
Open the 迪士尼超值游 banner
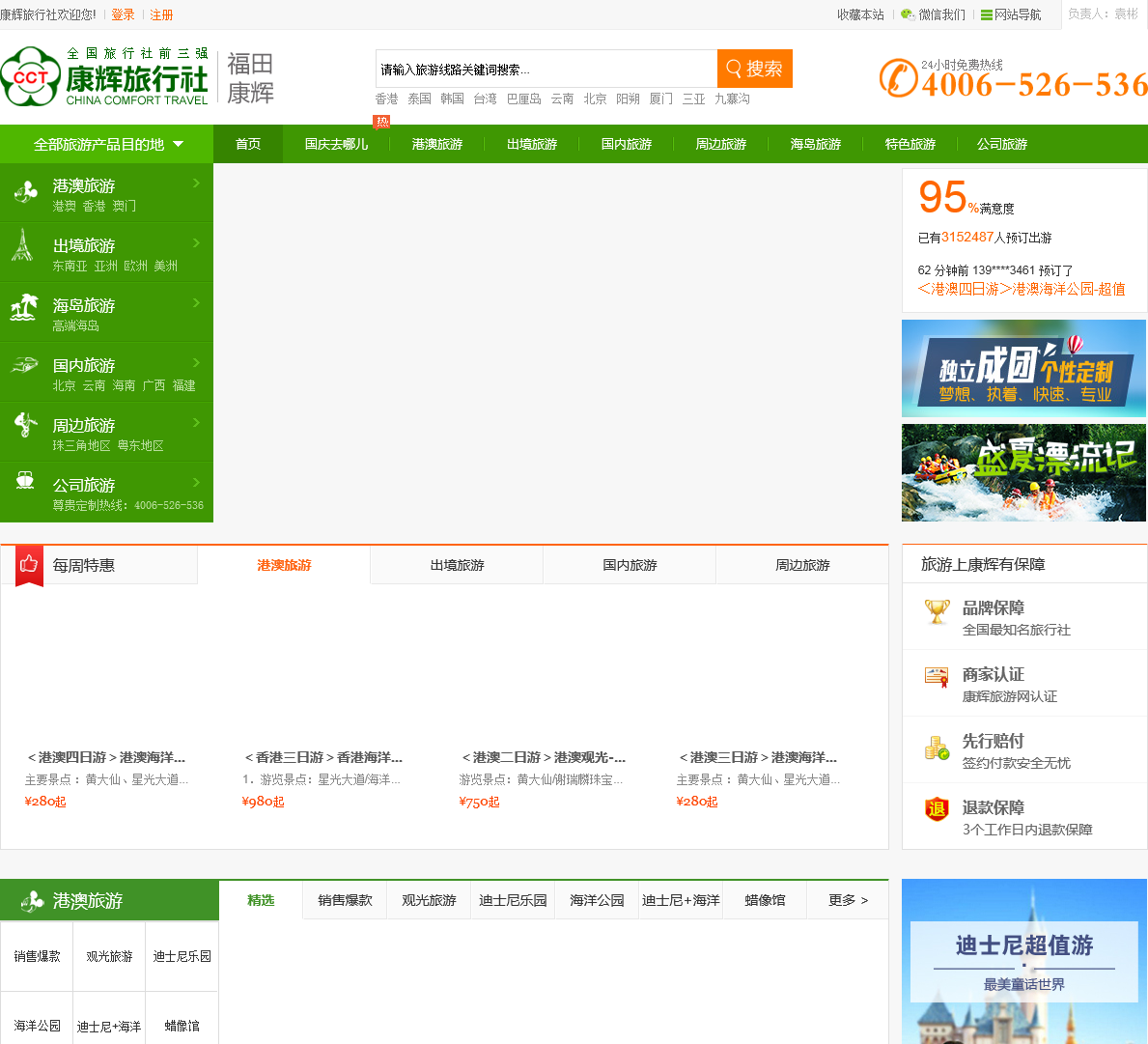[x=1023, y=961]
